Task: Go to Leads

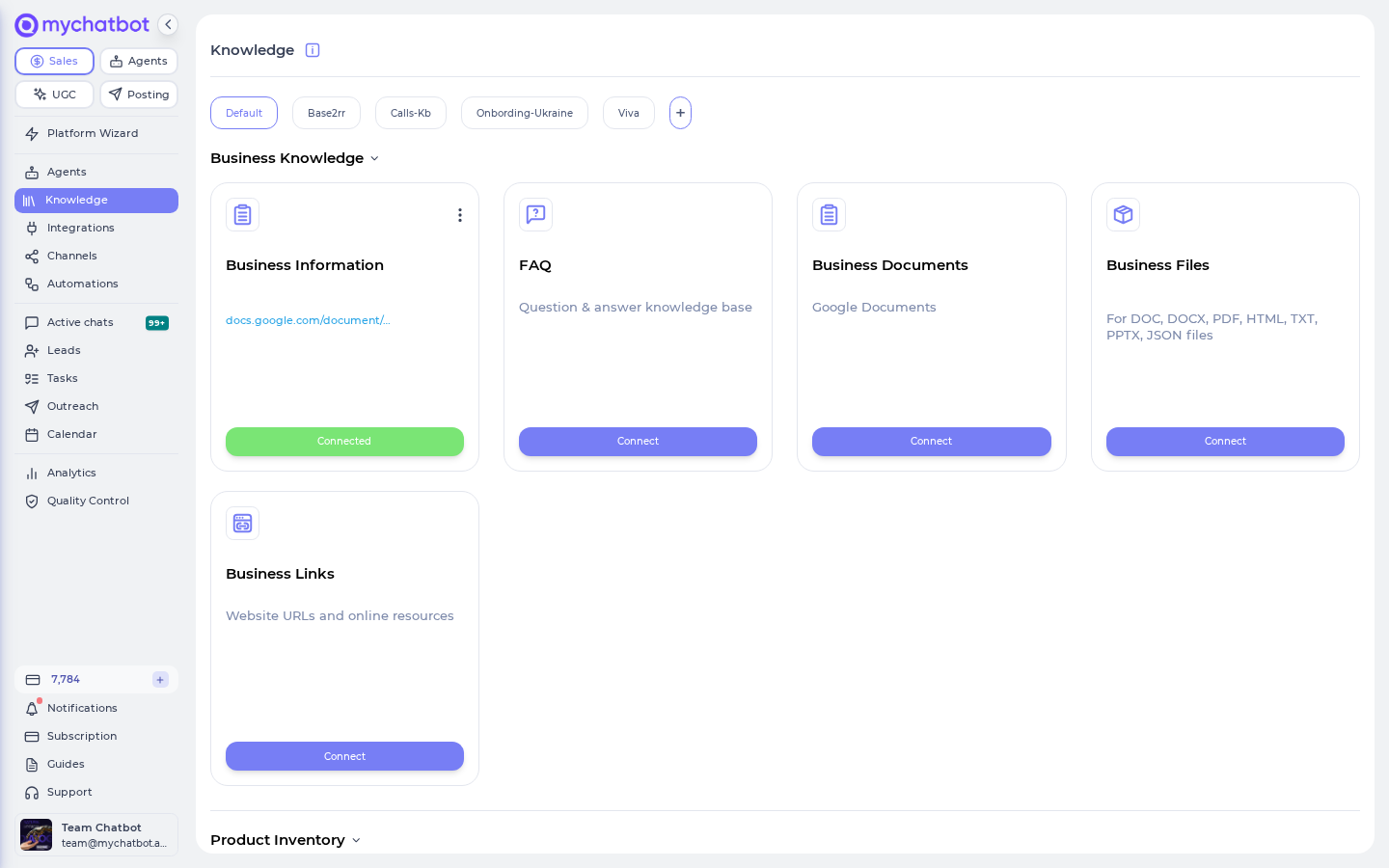Action: (x=96, y=351)
